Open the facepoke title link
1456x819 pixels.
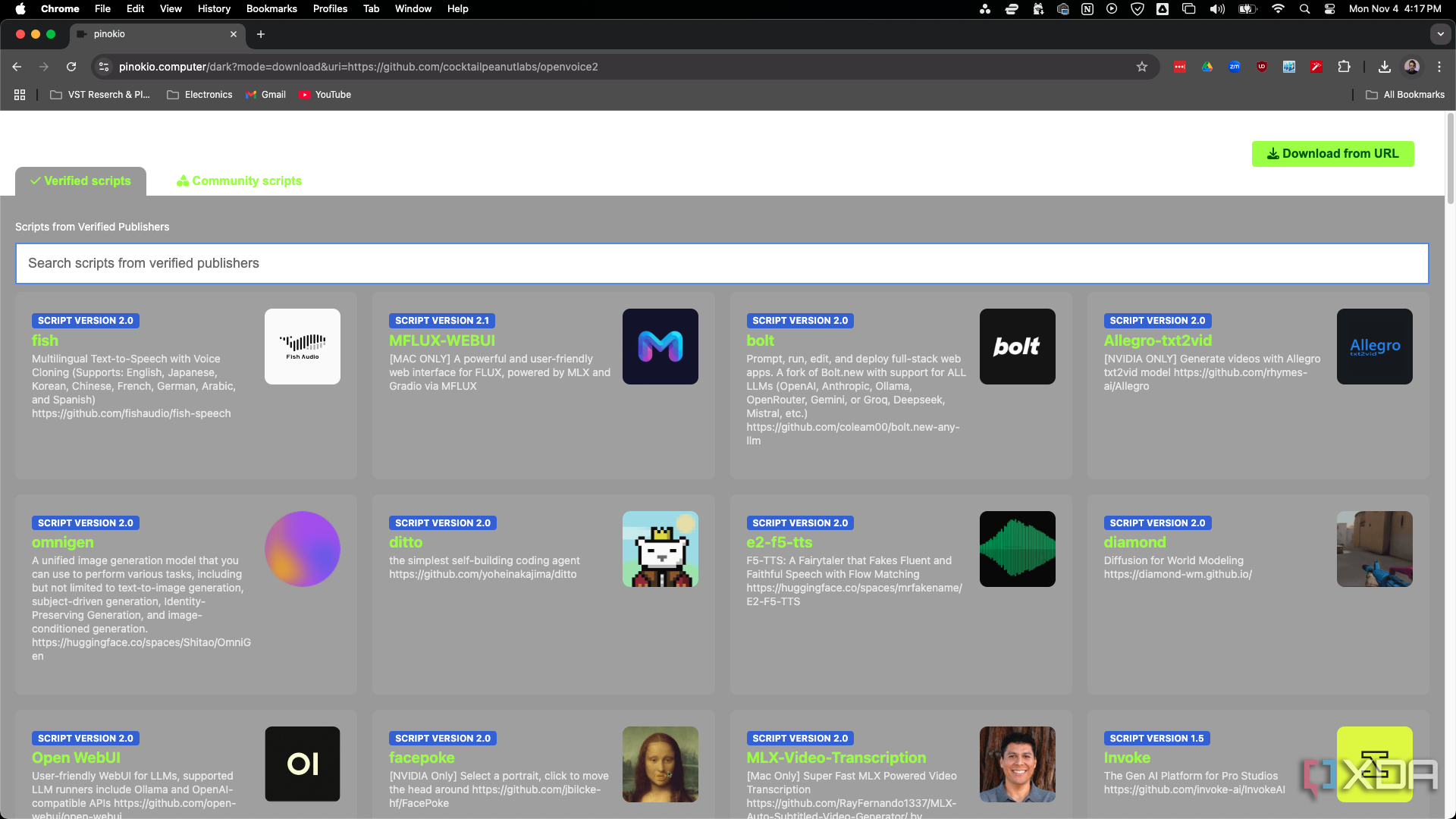pos(422,758)
